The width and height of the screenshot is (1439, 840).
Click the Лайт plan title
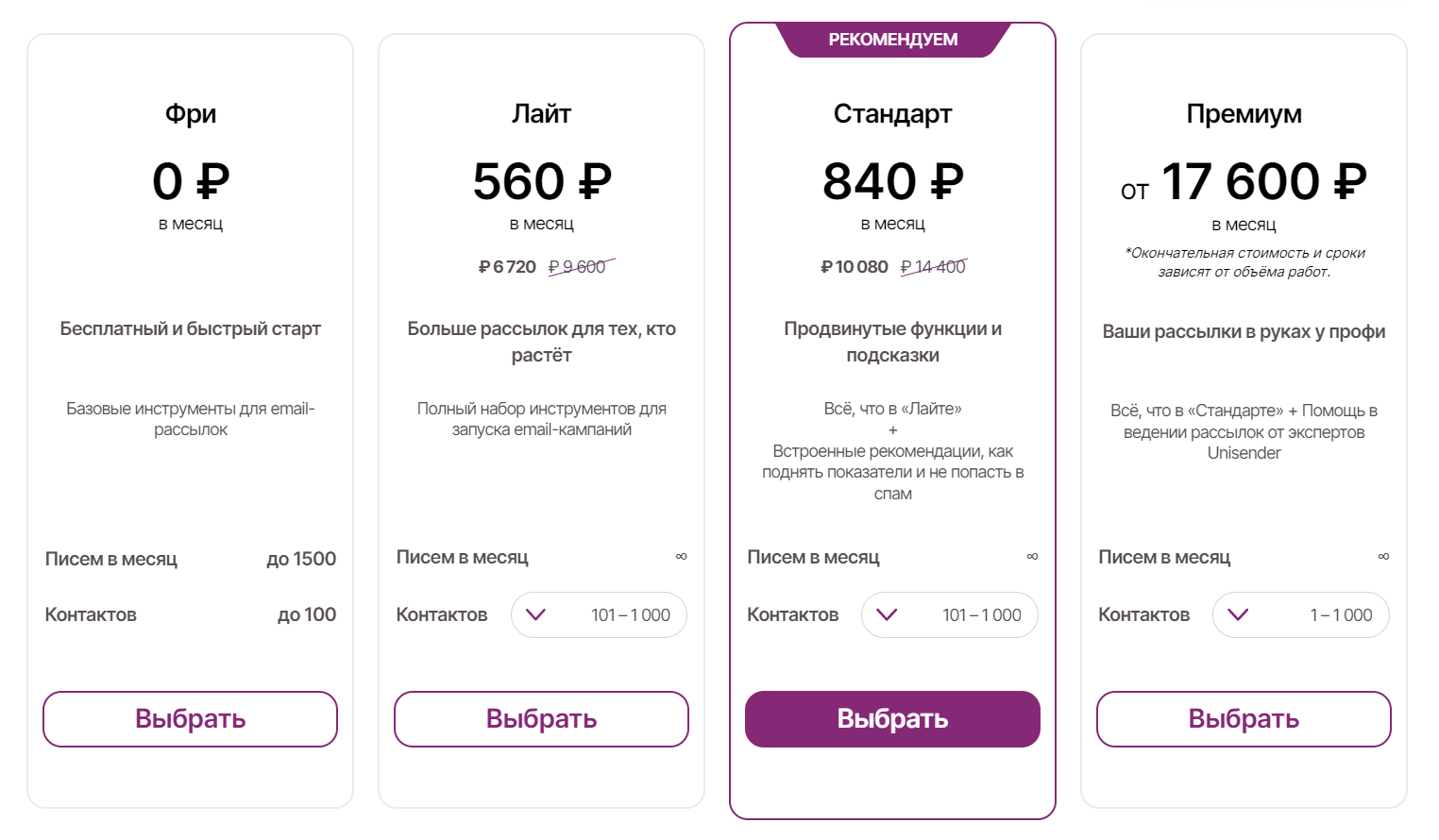(x=541, y=114)
